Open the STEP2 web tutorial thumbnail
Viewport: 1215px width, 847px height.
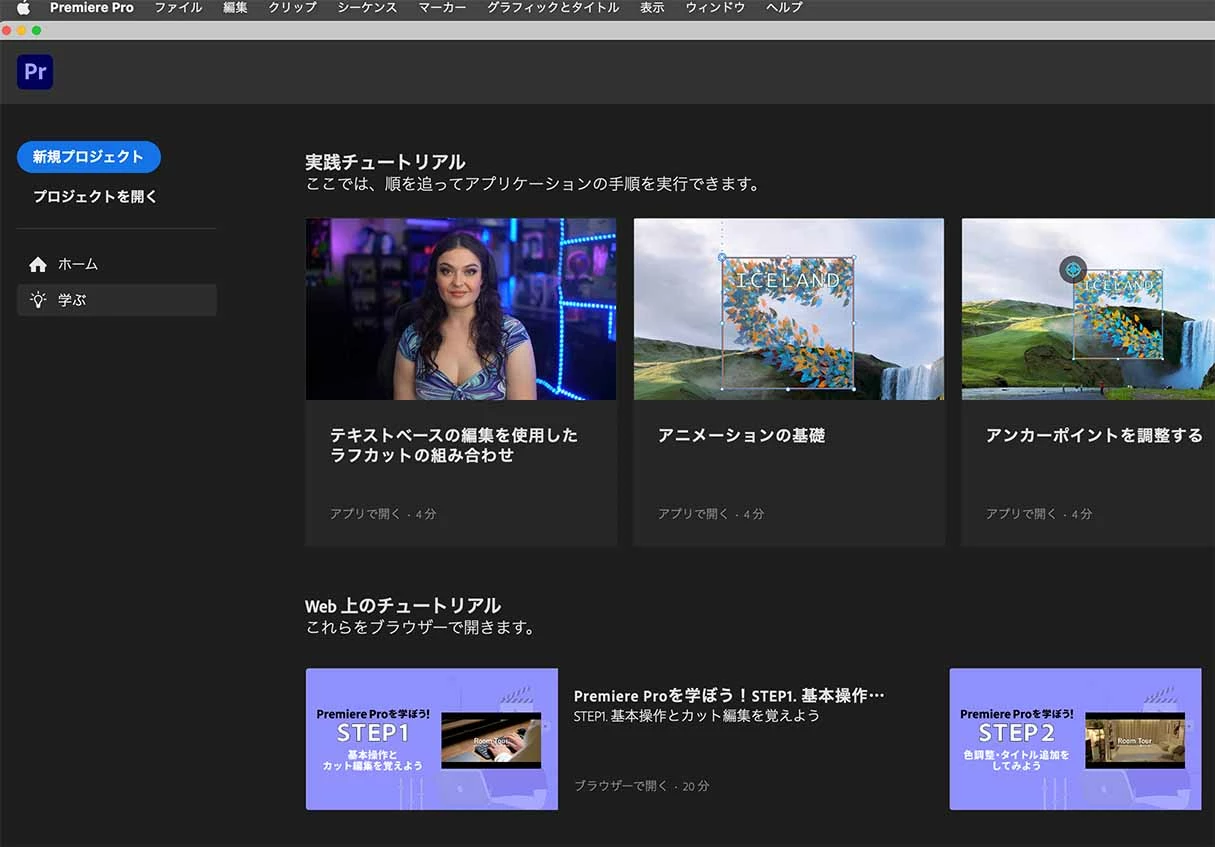pyautogui.click(x=1075, y=739)
